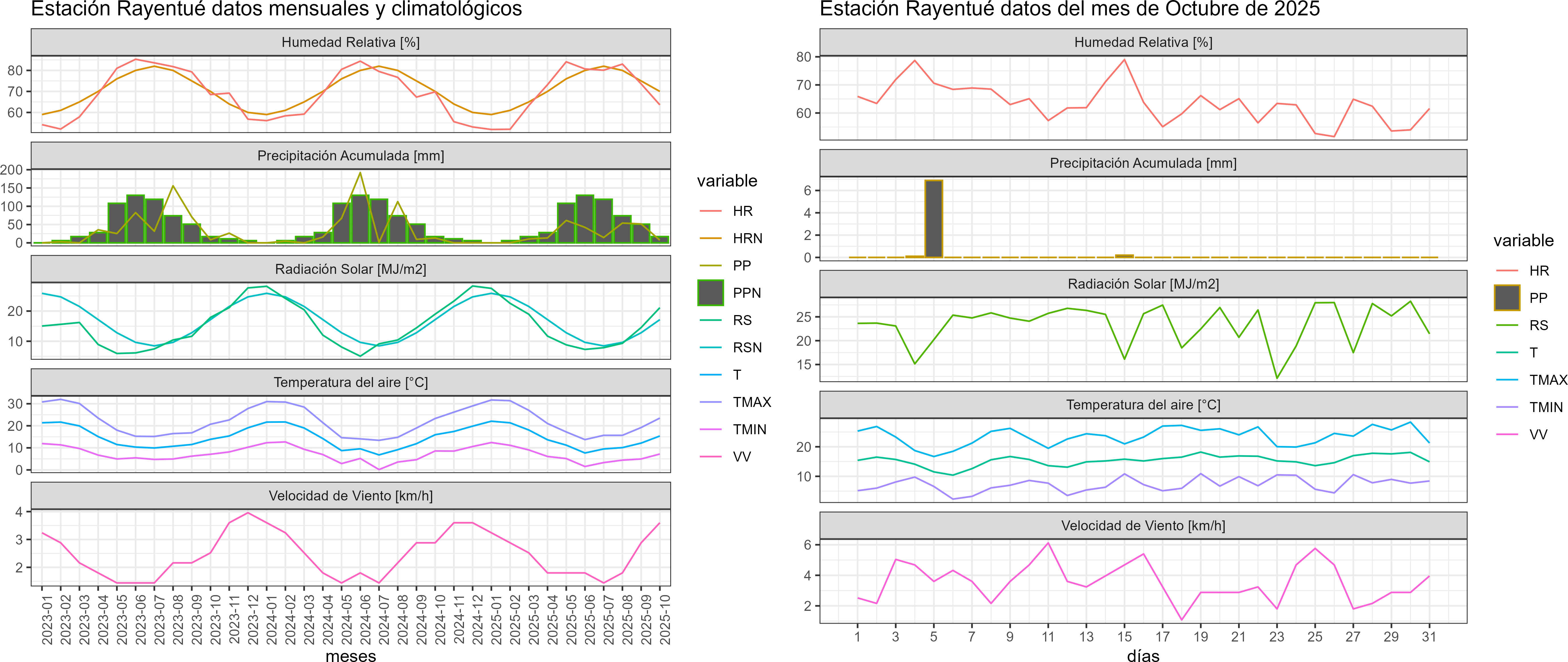
Task: Click the tall precipitation bar on day 5
Action: pyautogui.click(x=933, y=219)
